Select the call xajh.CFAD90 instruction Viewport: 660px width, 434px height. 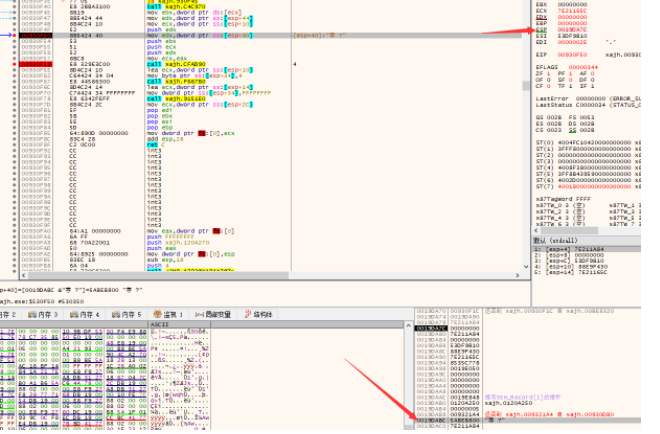(176, 64)
